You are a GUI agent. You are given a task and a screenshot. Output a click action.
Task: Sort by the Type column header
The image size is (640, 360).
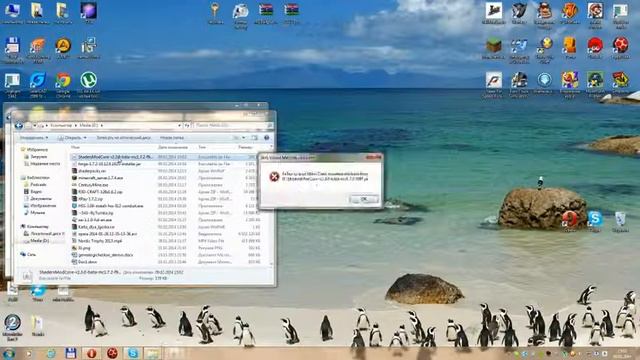point(202,147)
